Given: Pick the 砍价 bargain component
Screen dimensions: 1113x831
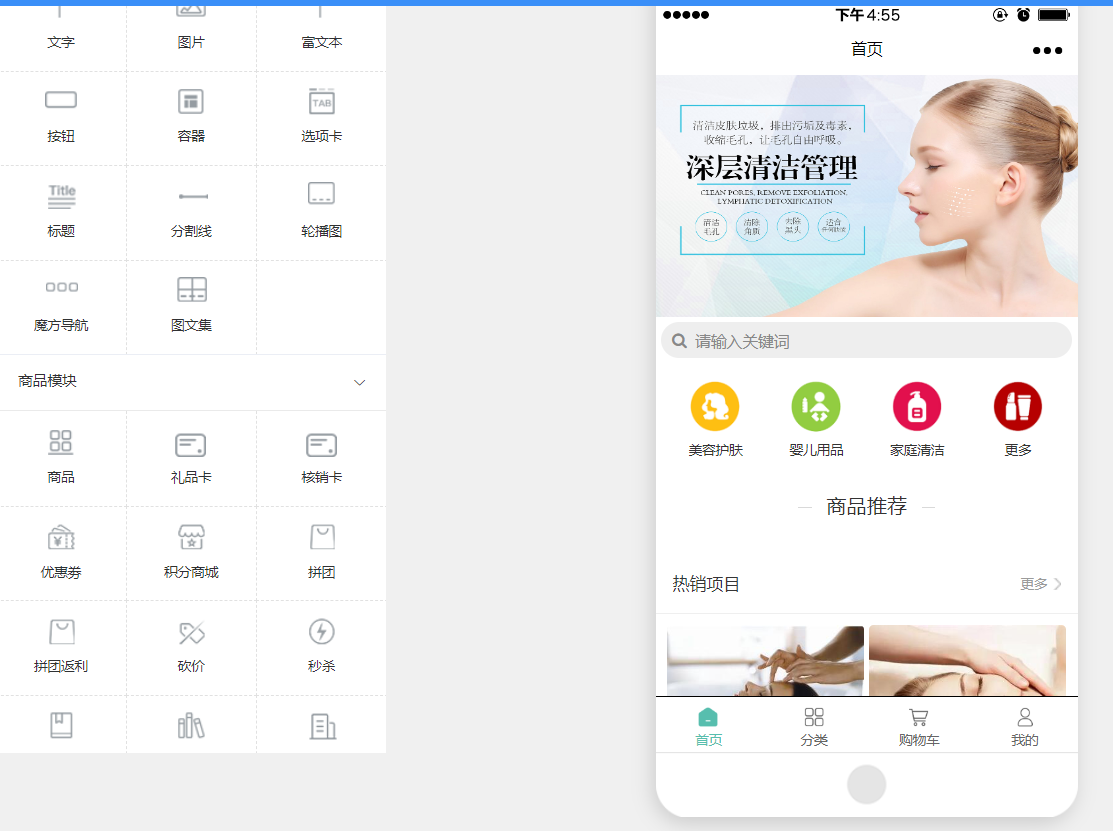Looking at the screenshot, I should (x=191, y=647).
